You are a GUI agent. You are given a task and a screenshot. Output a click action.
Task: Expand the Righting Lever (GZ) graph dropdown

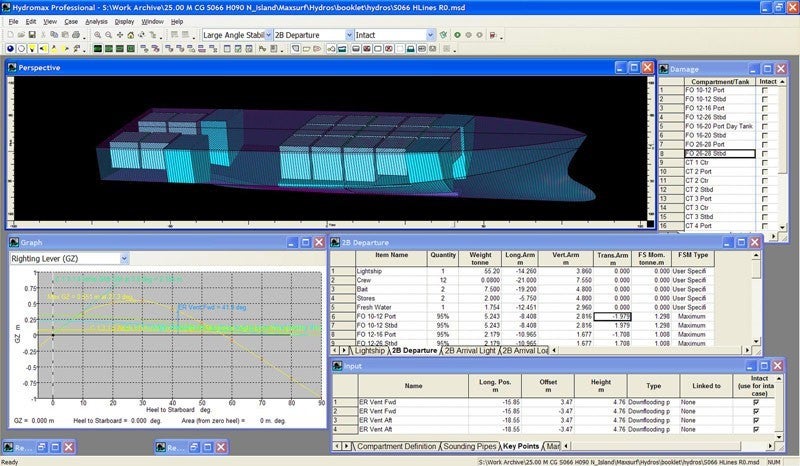click(124, 259)
